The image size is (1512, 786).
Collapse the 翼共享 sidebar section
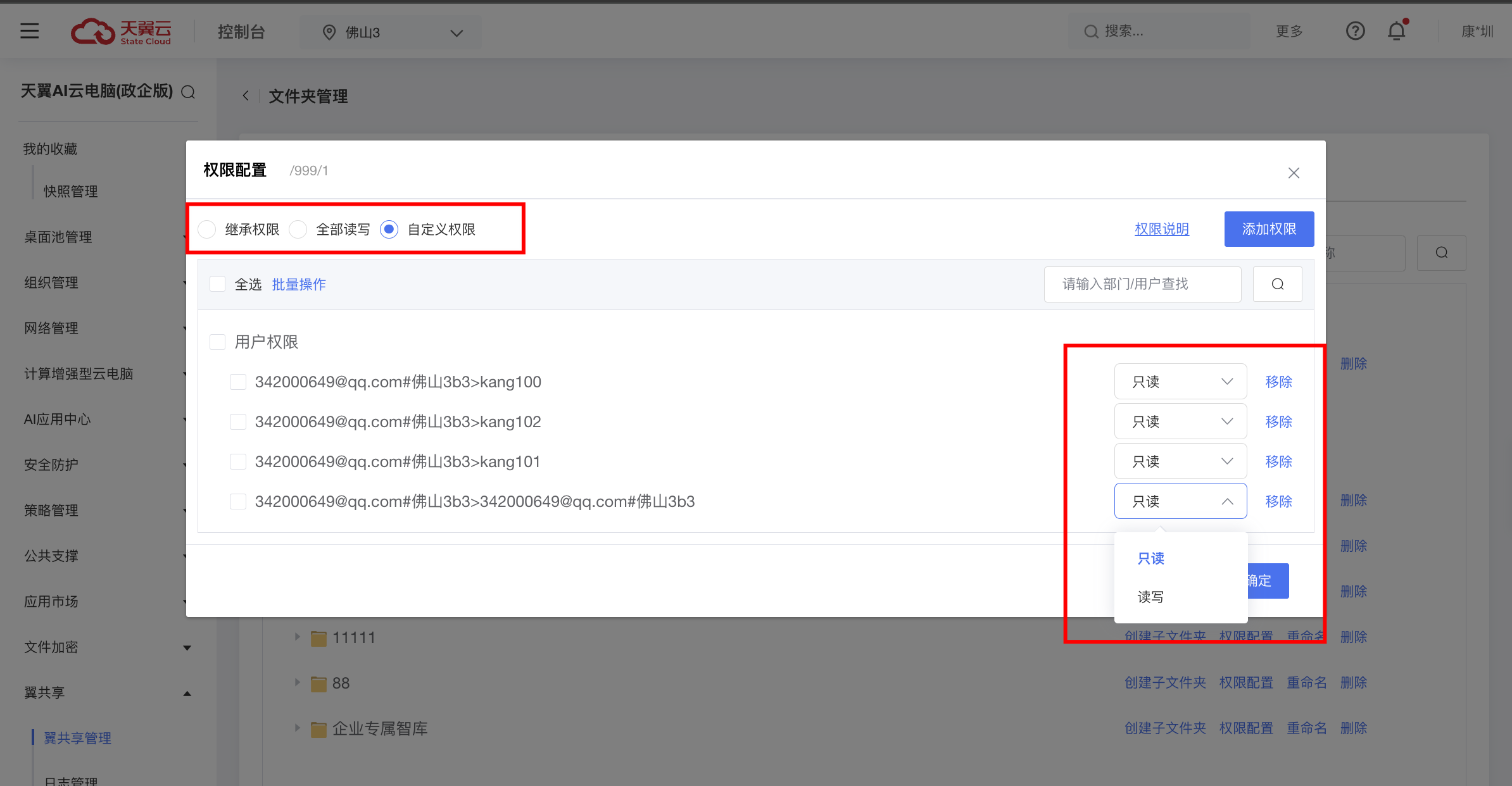point(187,693)
